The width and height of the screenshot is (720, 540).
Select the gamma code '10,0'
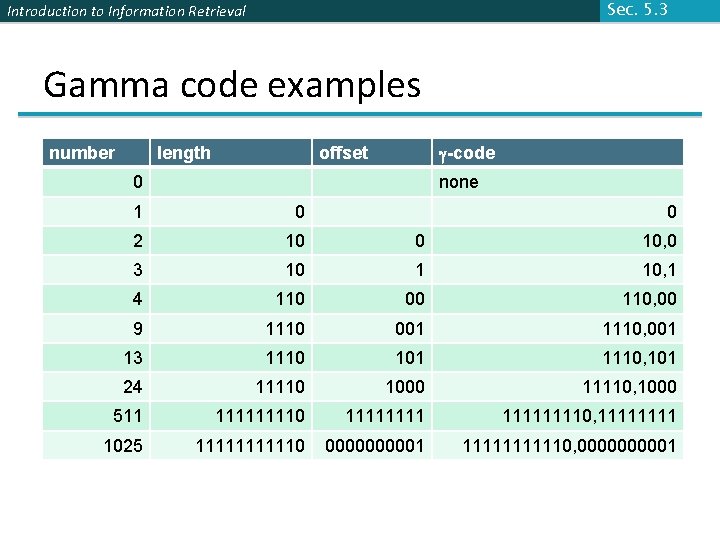click(558, 241)
